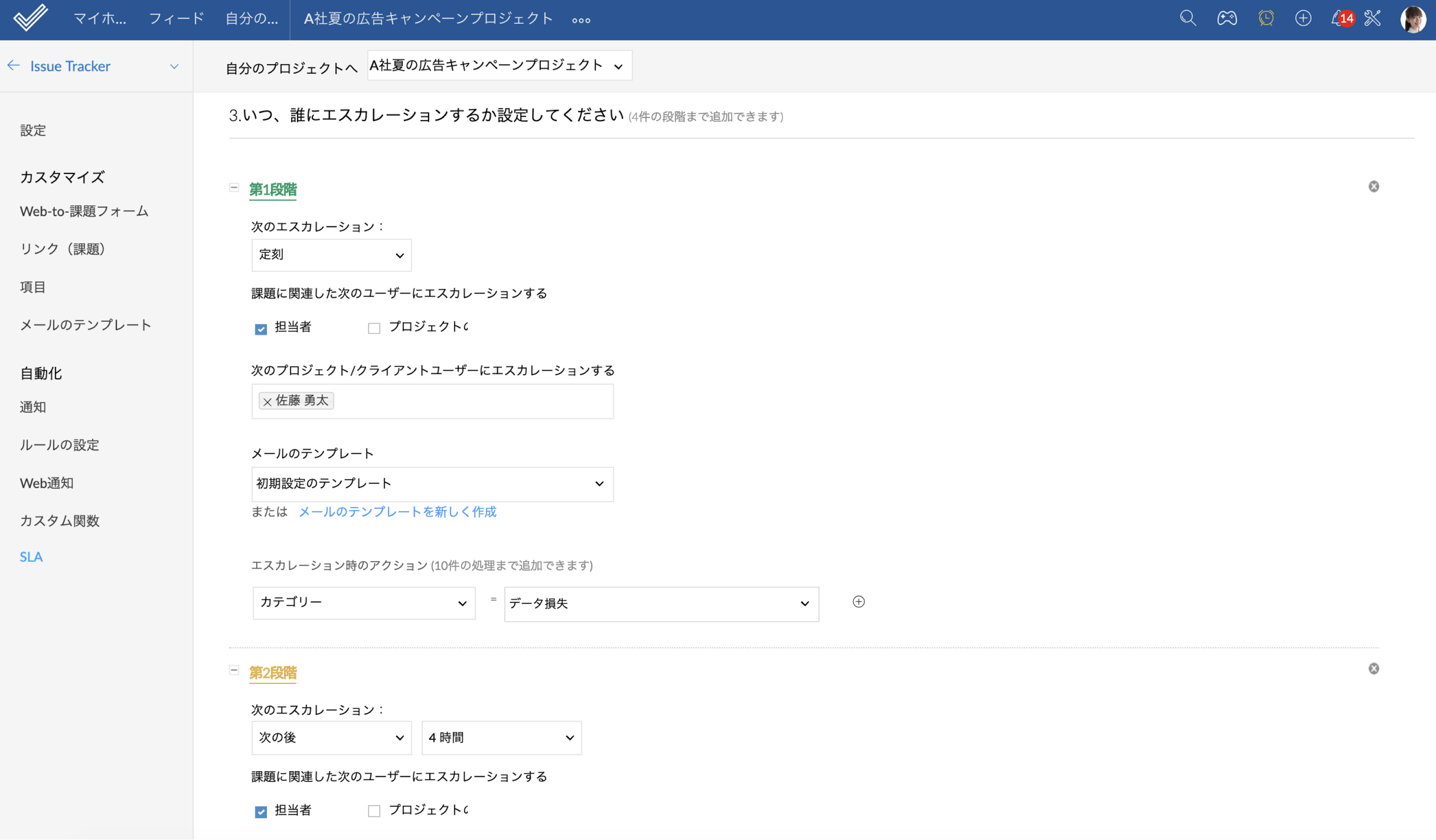
Task: Click the カスタマイズ section heading
Action: (x=63, y=177)
